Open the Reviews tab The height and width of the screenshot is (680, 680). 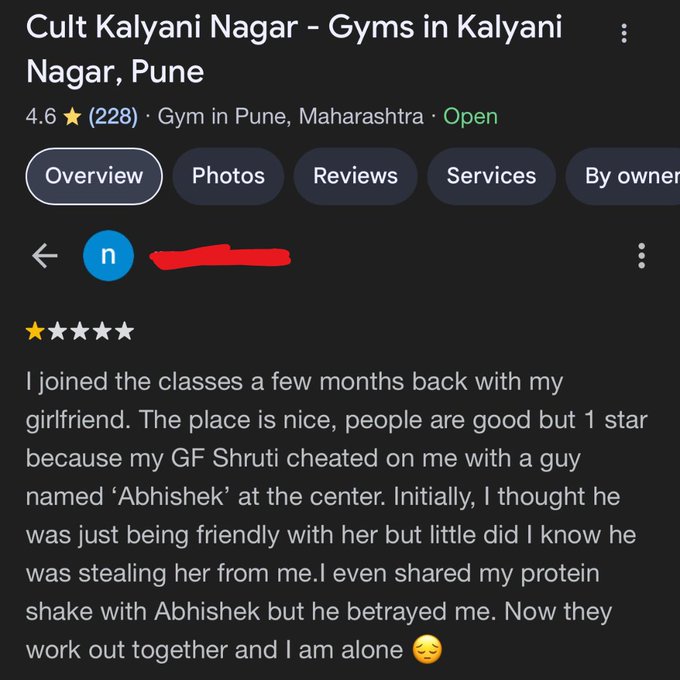[355, 176]
